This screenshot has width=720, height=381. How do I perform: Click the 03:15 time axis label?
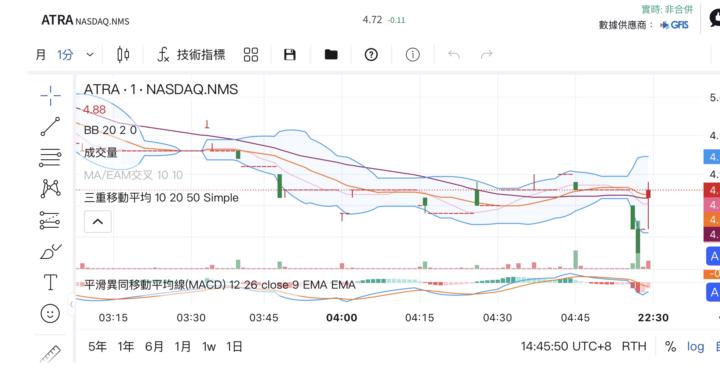pos(113,318)
